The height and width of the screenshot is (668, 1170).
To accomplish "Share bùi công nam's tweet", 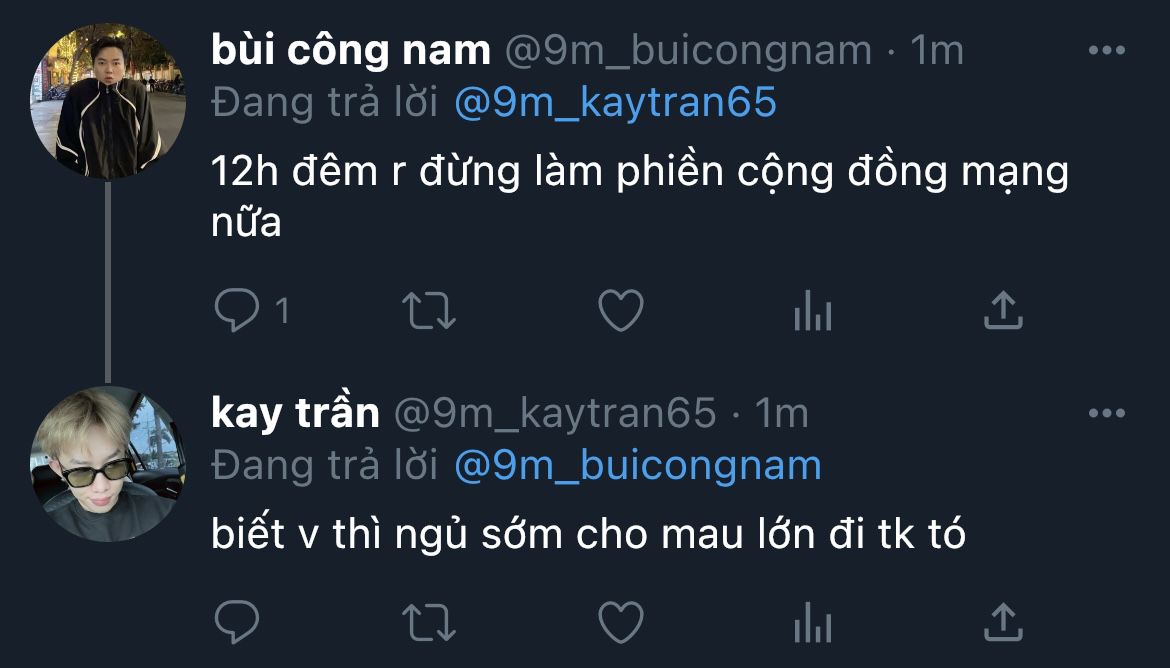I will click(1003, 310).
